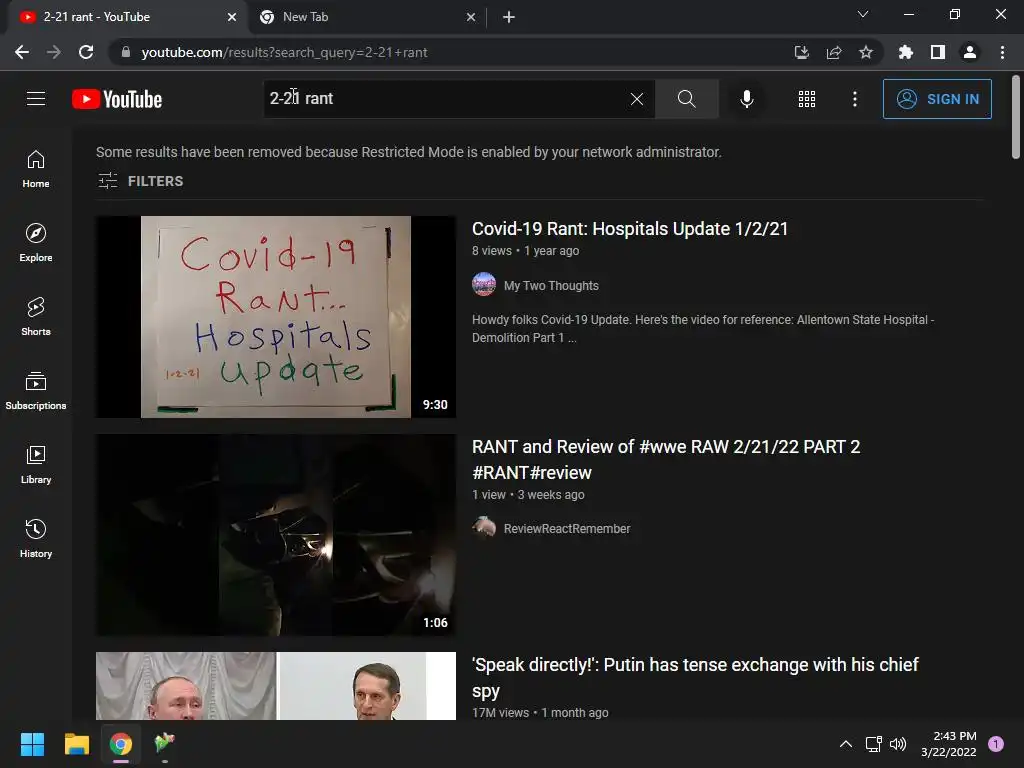Toggle Chrome side panel

tap(938, 52)
